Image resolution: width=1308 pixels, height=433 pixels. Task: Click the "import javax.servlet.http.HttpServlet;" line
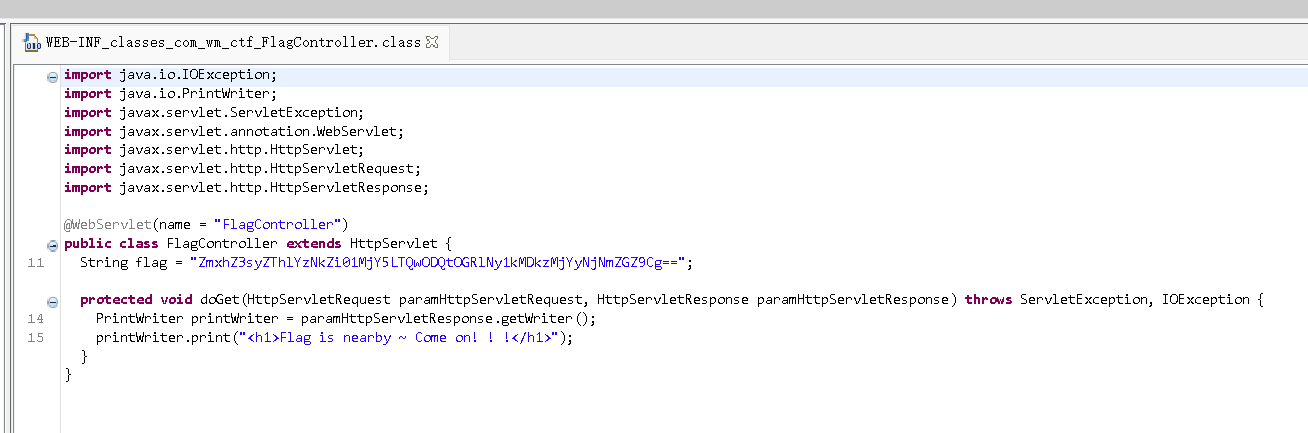[x=214, y=150]
